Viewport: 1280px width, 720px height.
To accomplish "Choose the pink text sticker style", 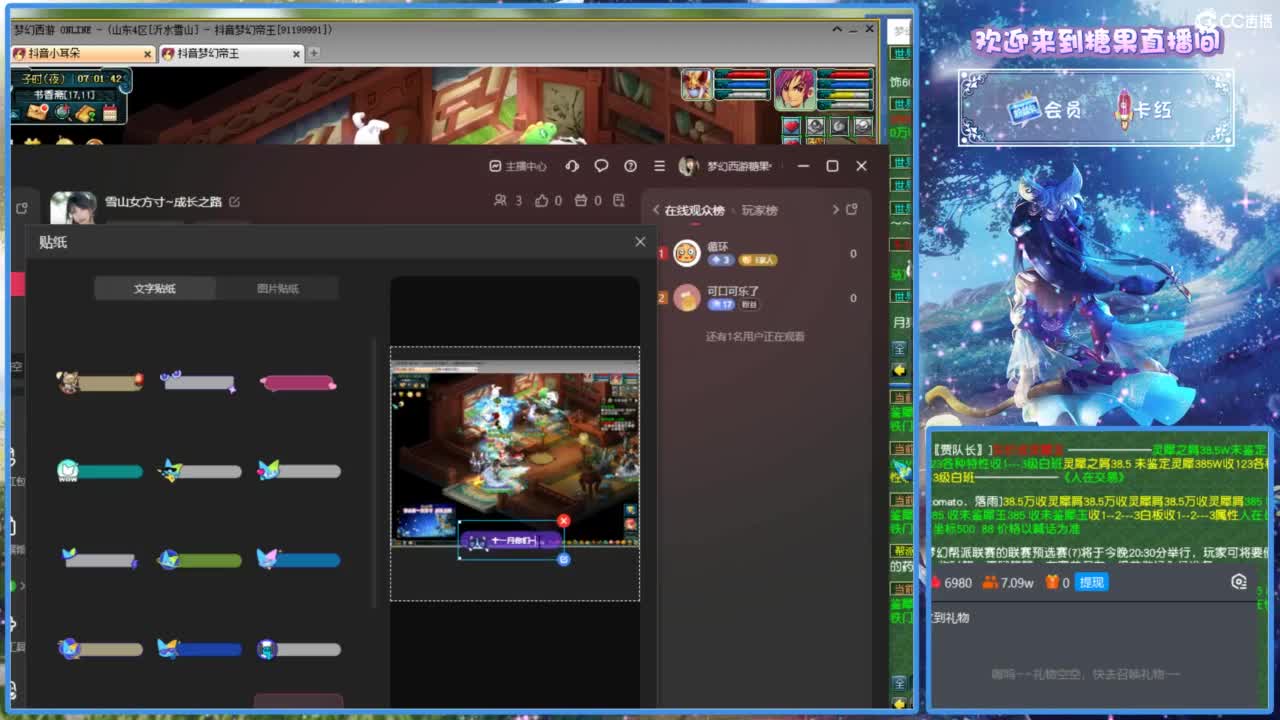I will [298, 382].
